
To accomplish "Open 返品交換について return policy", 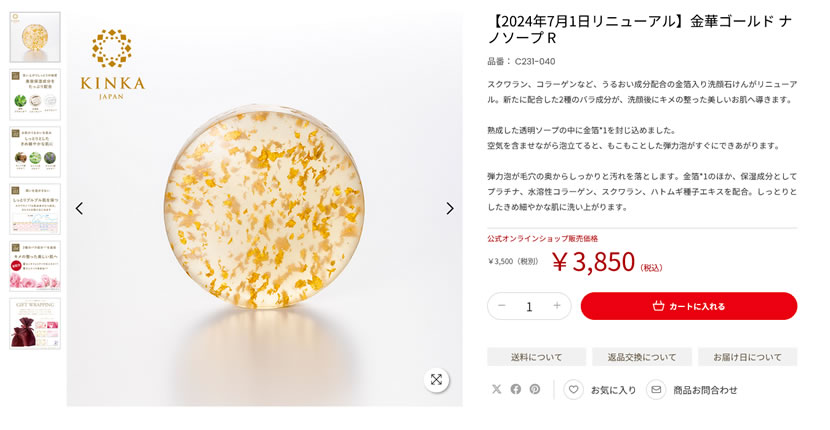I will coord(642,357).
